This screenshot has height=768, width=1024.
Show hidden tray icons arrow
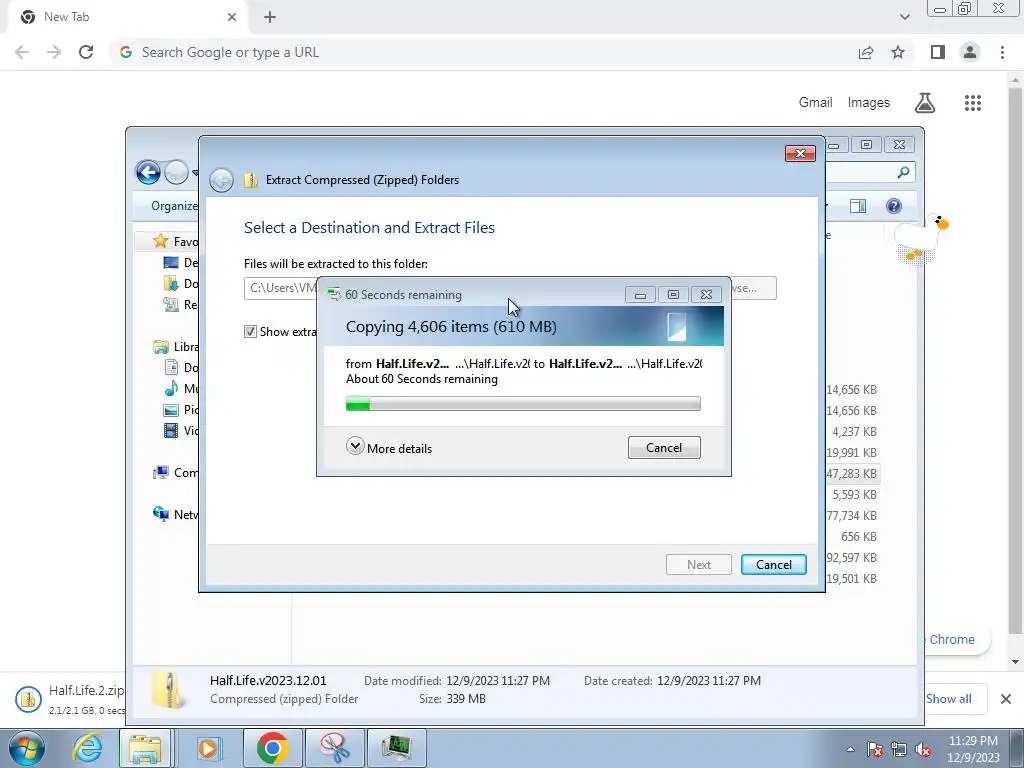click(x=850, y=749)
